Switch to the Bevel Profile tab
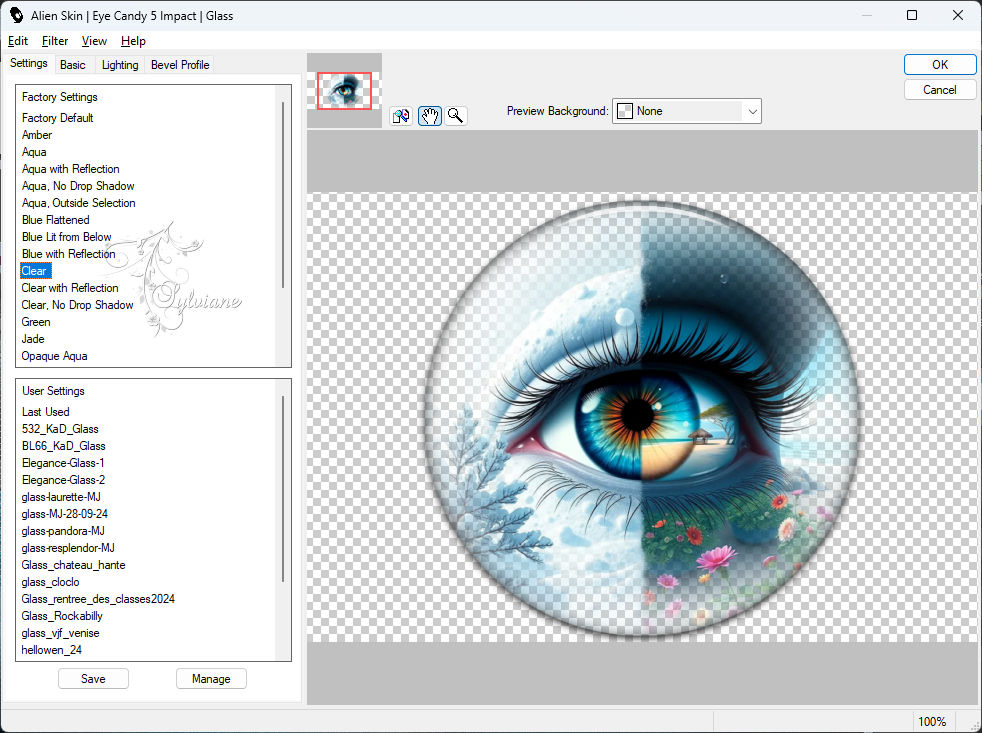Screen dimensions: 982x733 pos(180,65)
